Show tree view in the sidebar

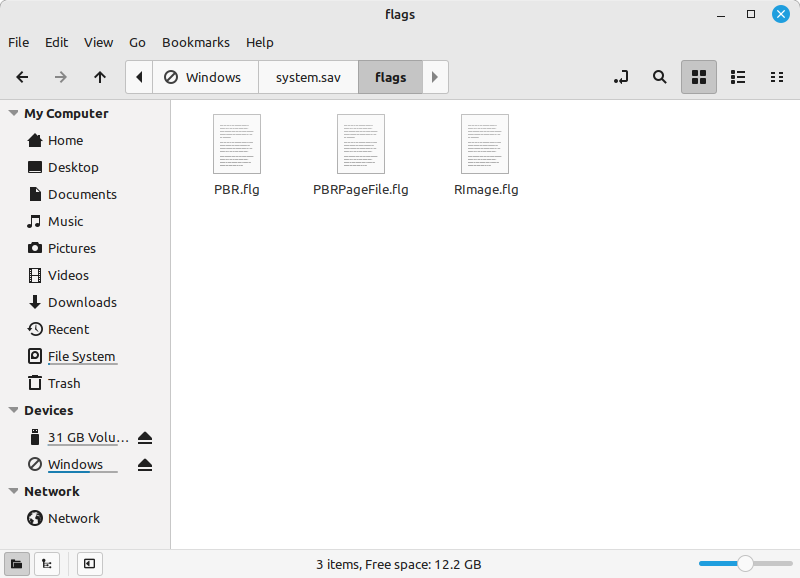tap(47, 564)
